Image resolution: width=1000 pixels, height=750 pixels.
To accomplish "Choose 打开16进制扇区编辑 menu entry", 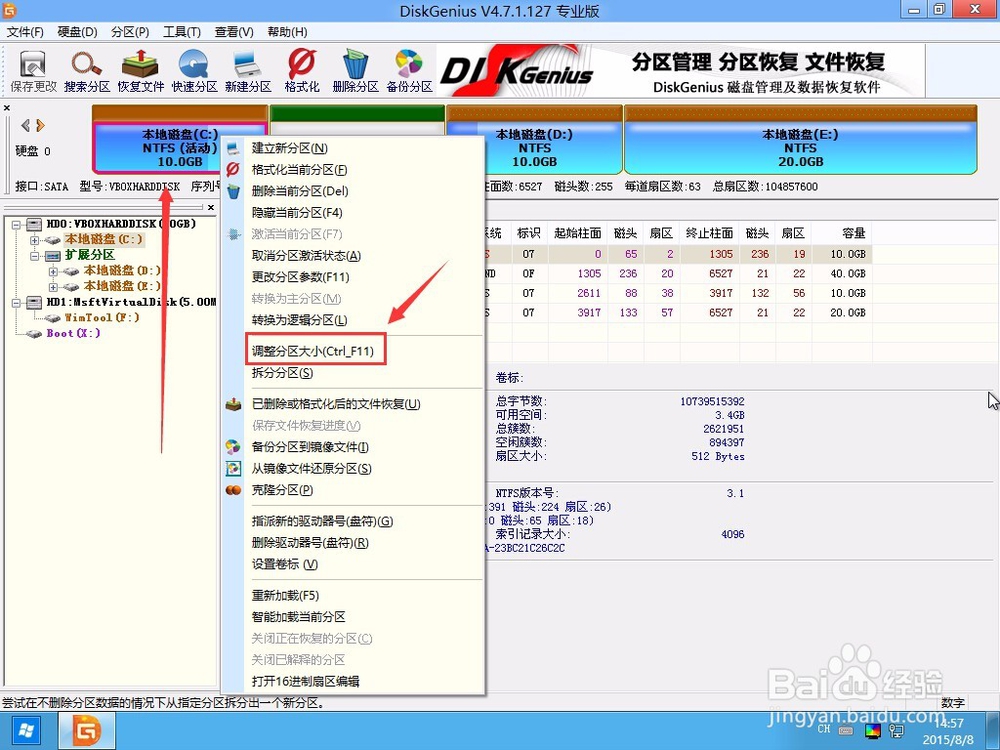I will 305,681.
